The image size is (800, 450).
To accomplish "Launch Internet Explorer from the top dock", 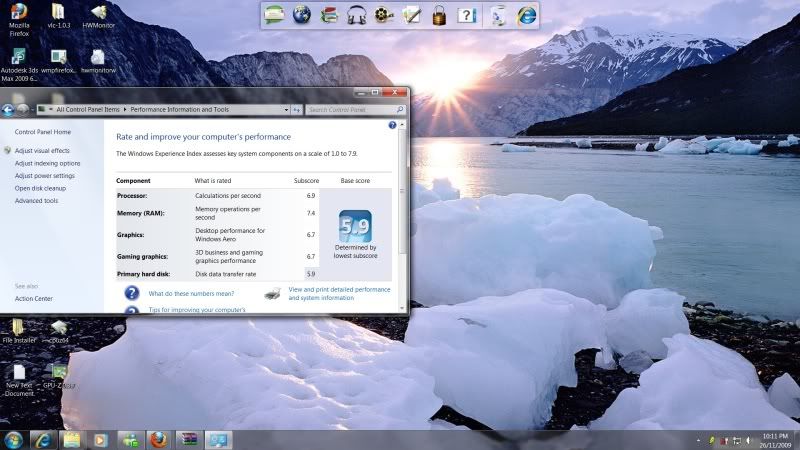I will coord(526,15).
